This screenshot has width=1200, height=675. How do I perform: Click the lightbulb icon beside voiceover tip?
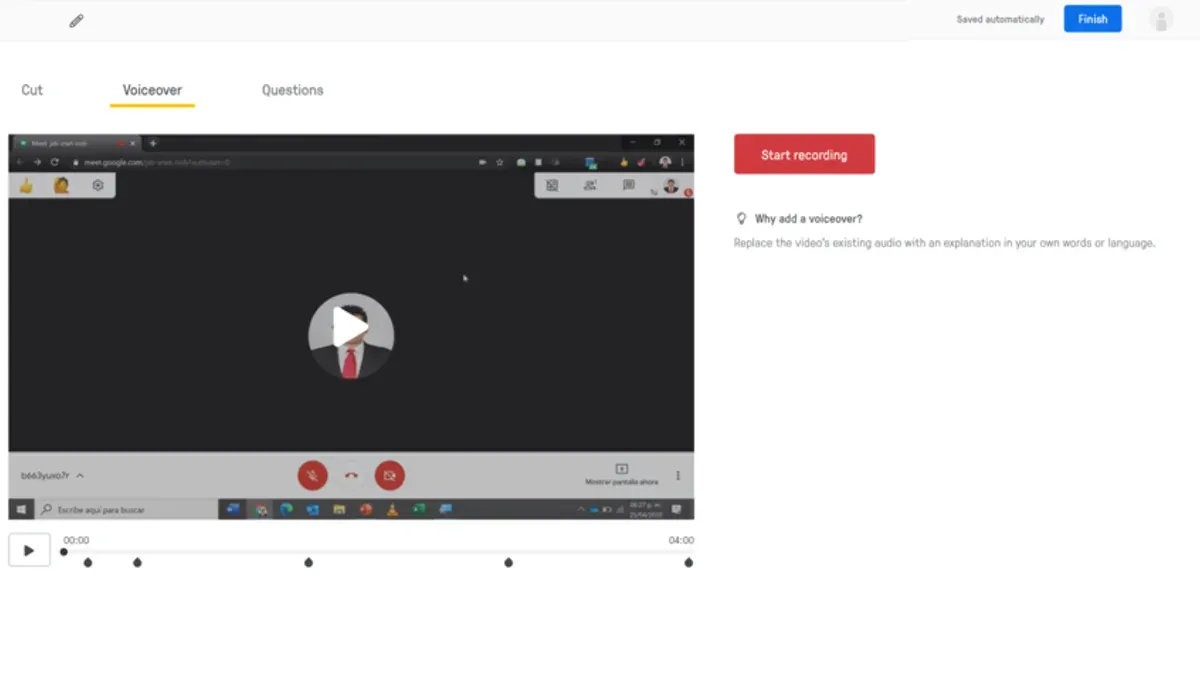coord(741,218)
